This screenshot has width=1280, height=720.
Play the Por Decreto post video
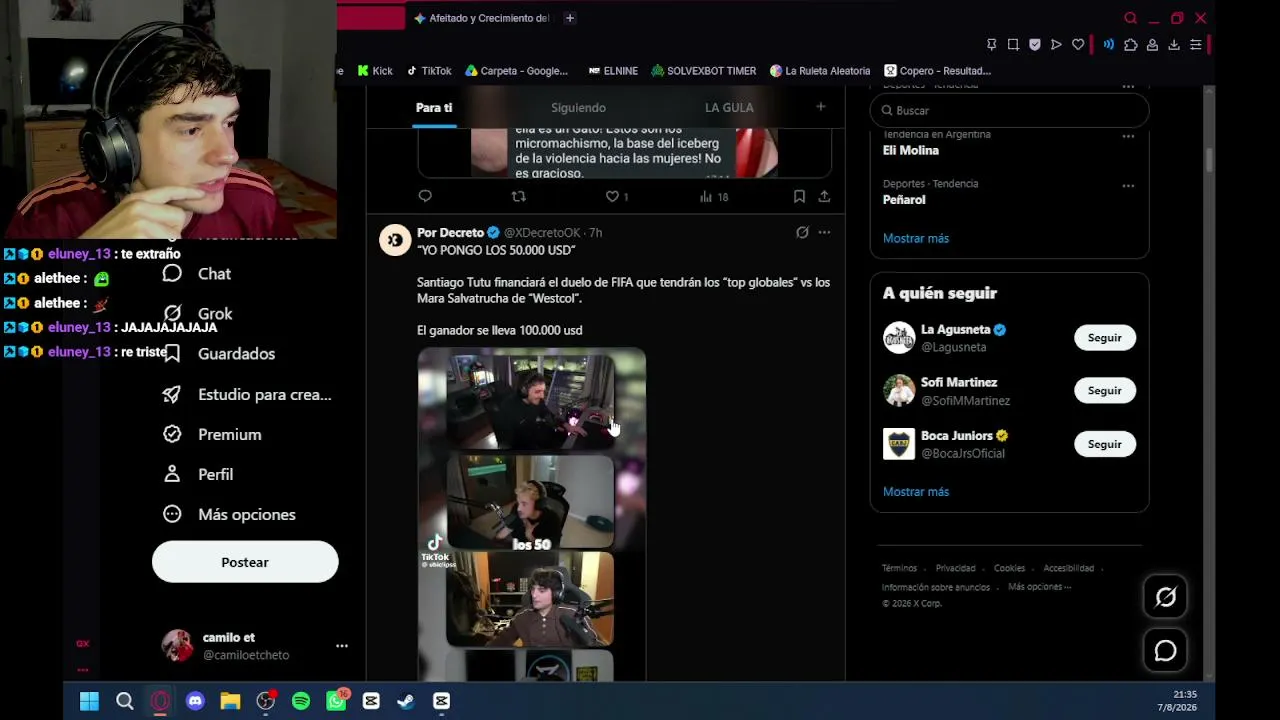(x=531, y=514)
